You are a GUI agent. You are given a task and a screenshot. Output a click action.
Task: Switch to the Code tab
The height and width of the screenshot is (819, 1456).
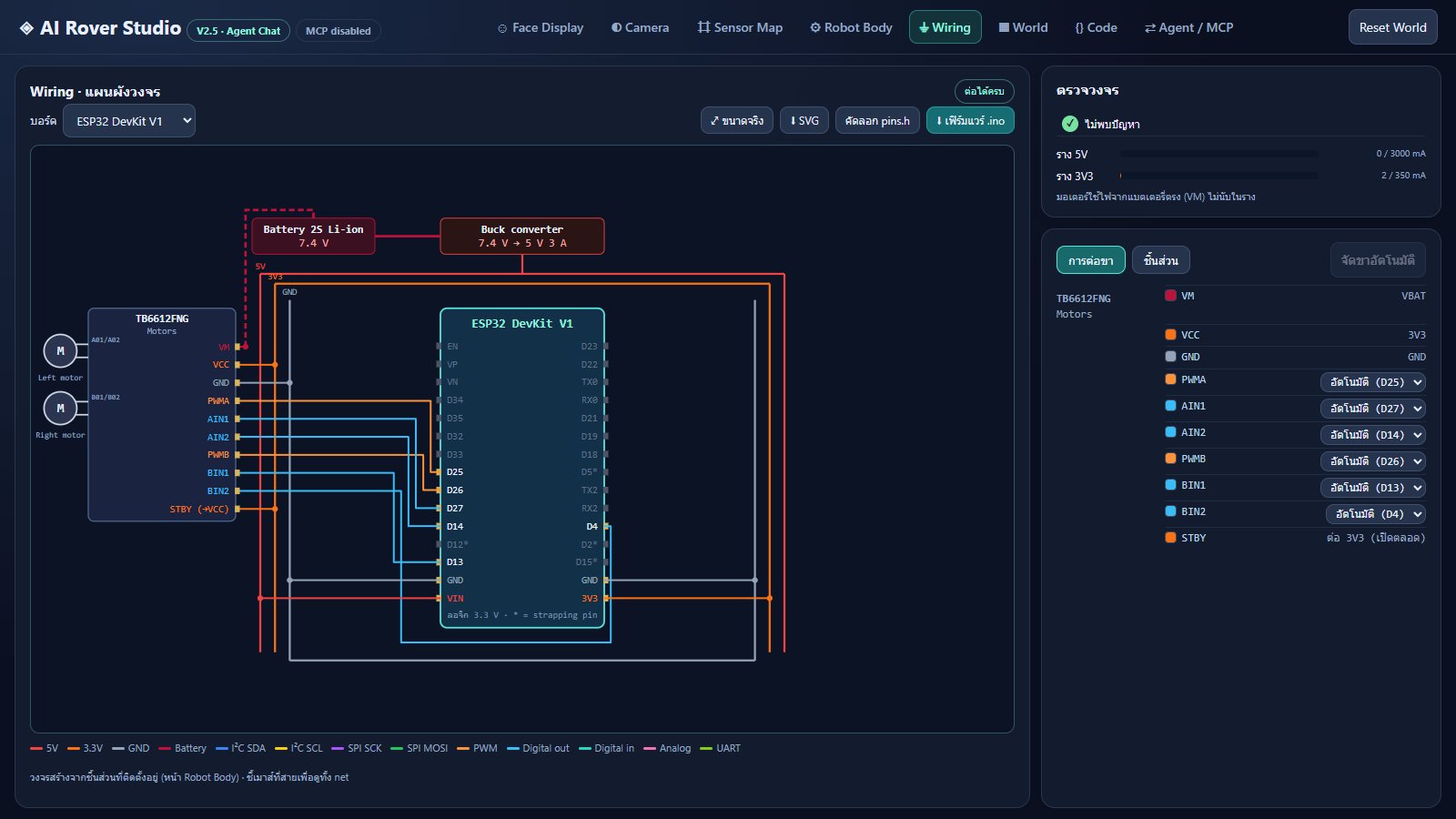coord(1097,27)
